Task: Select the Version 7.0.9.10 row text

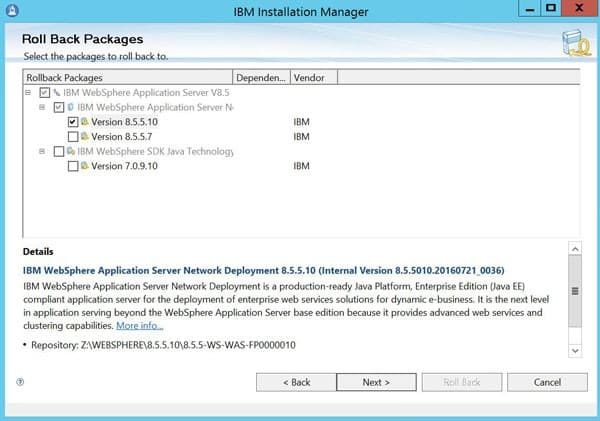Action: tap(124, 166)
